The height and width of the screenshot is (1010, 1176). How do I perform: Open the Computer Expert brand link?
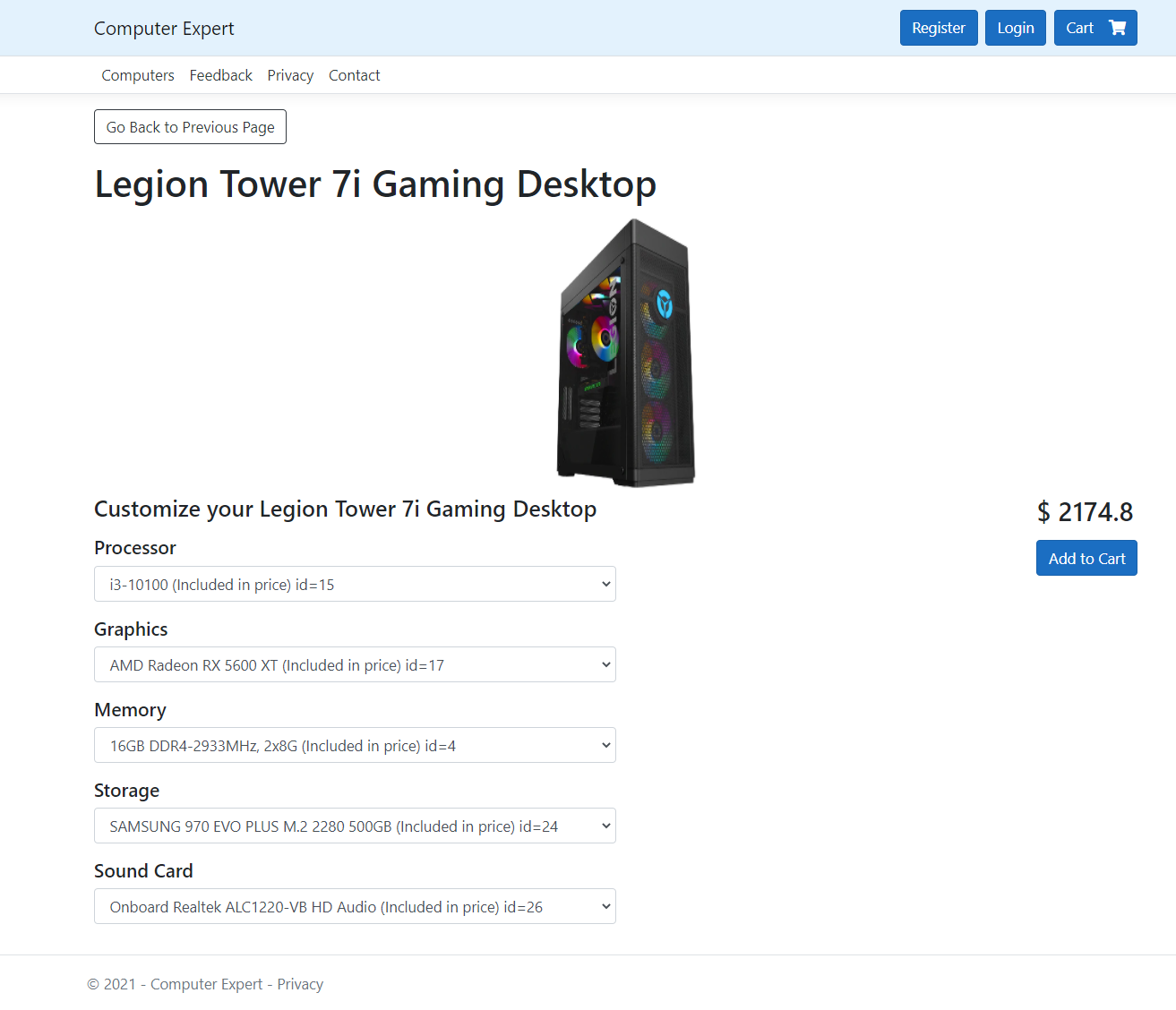click(164, 28)
